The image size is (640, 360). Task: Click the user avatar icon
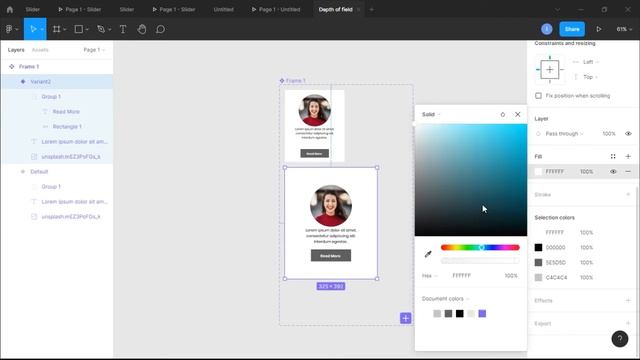point(547,29)
